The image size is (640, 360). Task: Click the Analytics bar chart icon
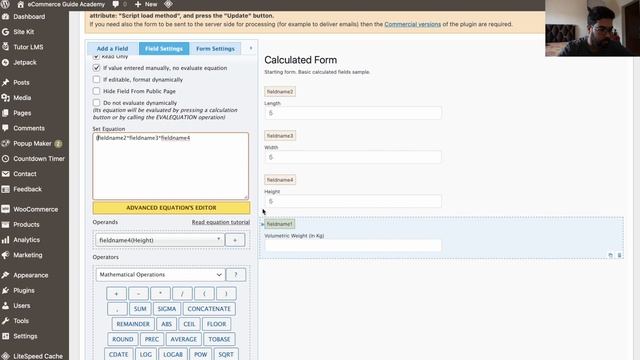[x=5, y=240]
